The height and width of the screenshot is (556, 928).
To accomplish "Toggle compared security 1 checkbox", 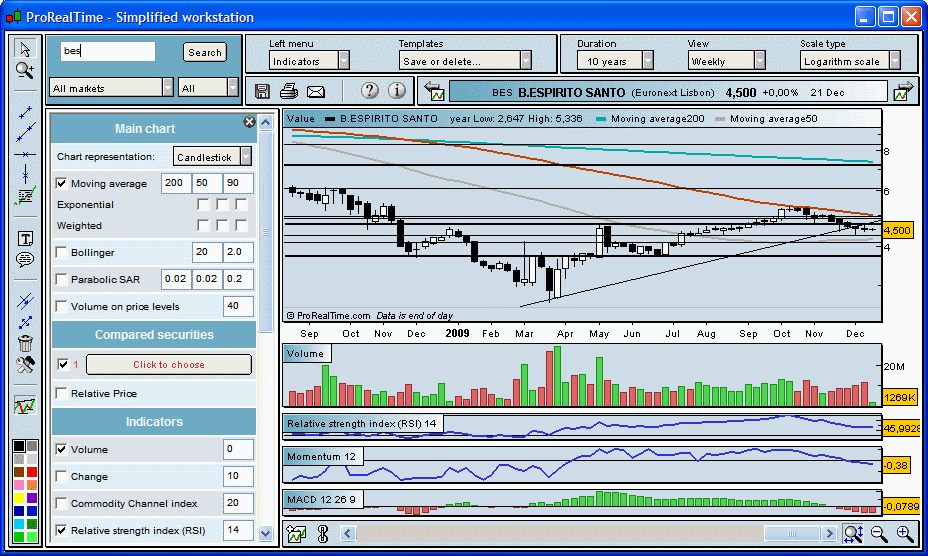I will point(63,364).
